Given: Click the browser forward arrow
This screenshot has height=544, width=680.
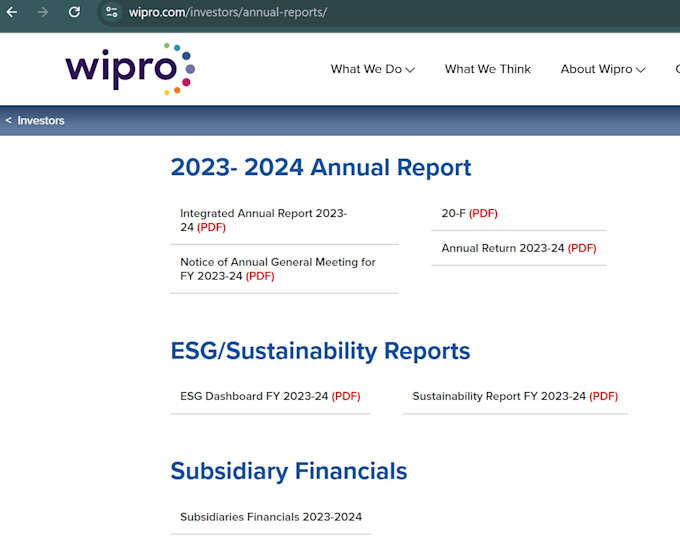Looking at the screenshot, I should click(42, 12).
